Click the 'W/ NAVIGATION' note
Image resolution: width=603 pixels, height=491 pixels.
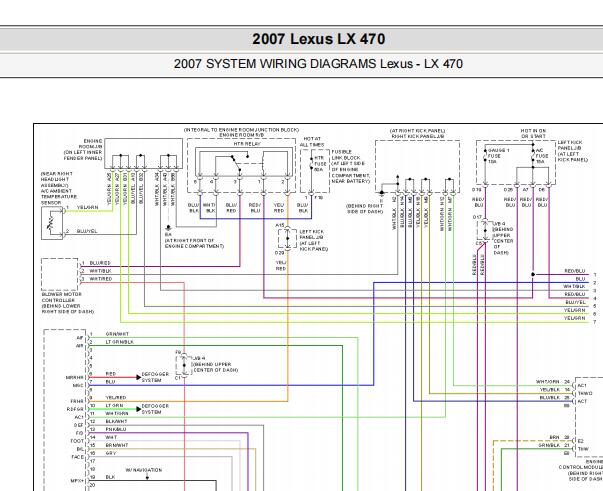(x=144, y=470)
